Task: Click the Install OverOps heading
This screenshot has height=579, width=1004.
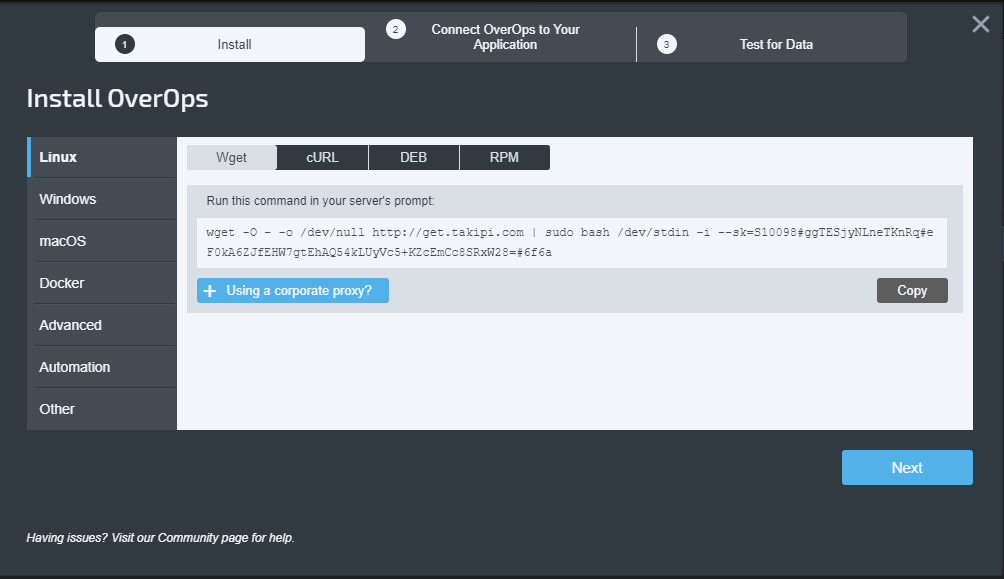Action: 117,99
